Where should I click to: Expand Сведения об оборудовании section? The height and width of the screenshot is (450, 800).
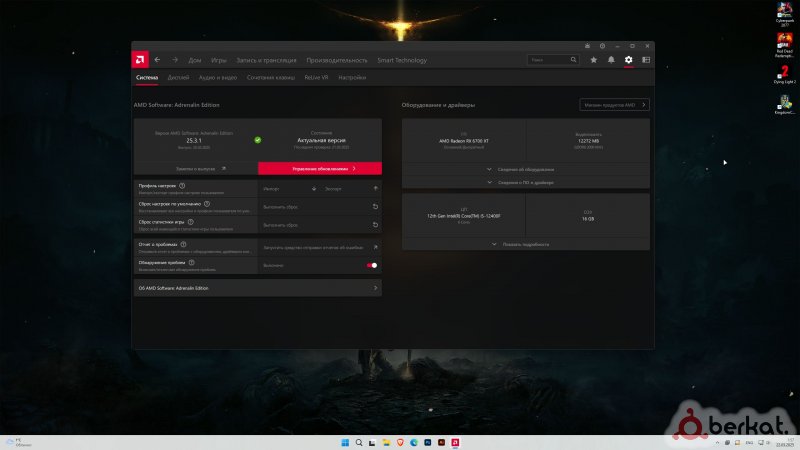click(x=526, y=169)
